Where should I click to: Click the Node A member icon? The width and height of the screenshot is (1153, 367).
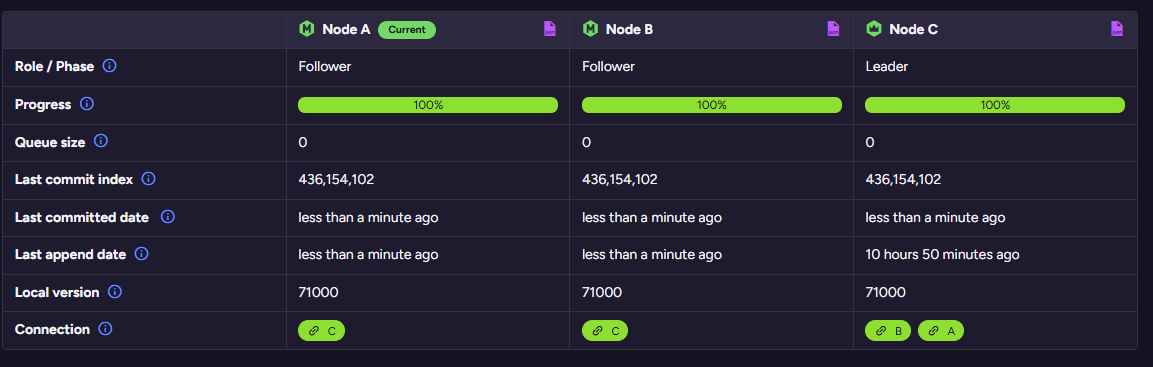click(x=307, y=29)
